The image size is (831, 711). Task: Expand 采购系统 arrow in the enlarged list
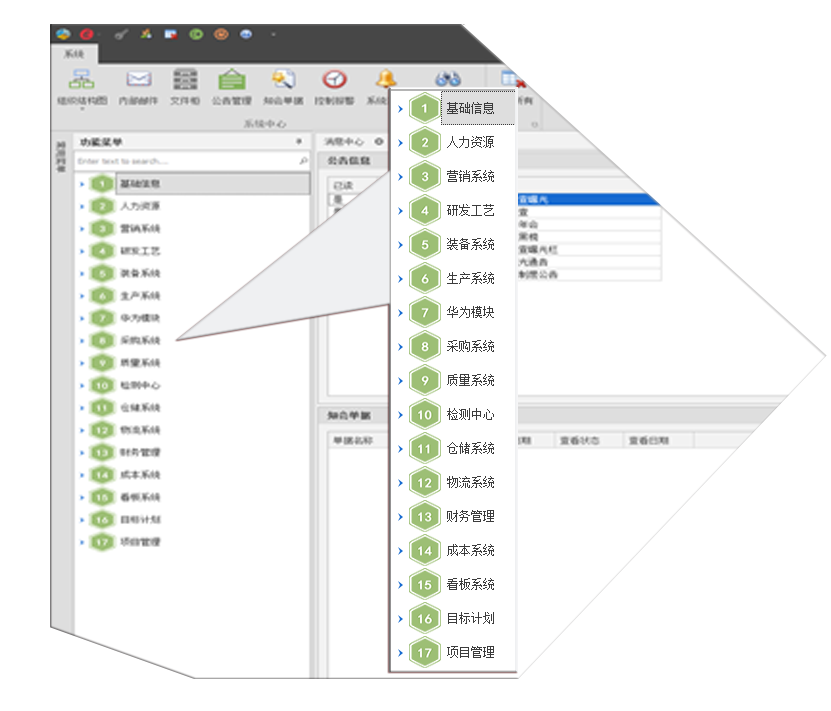coord(401,347)
